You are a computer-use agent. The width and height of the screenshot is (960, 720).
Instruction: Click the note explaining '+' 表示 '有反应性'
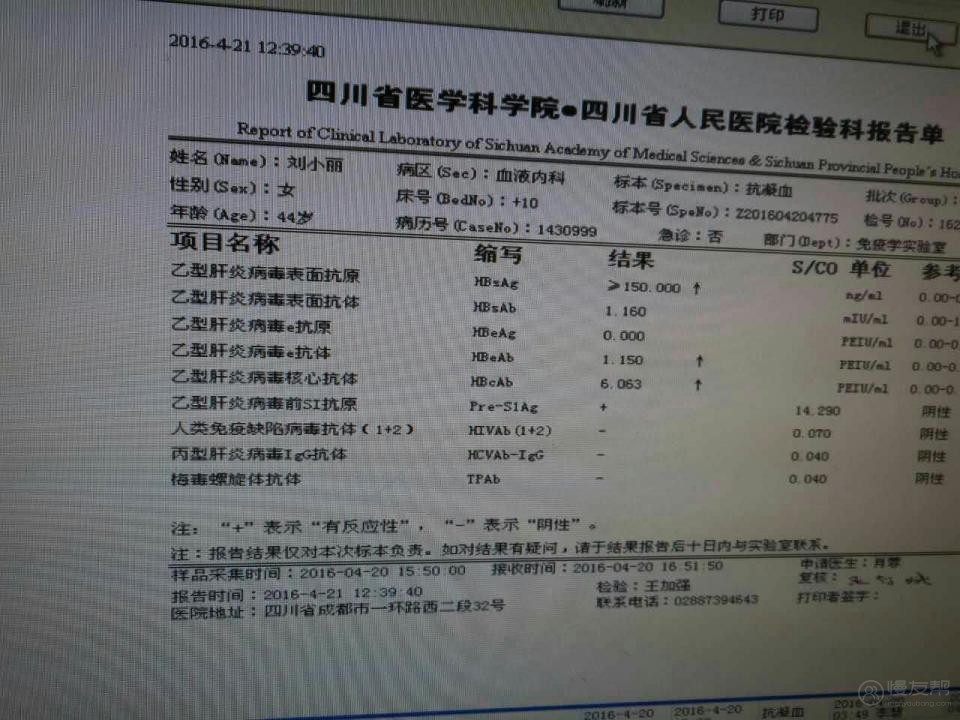[384, 525]
